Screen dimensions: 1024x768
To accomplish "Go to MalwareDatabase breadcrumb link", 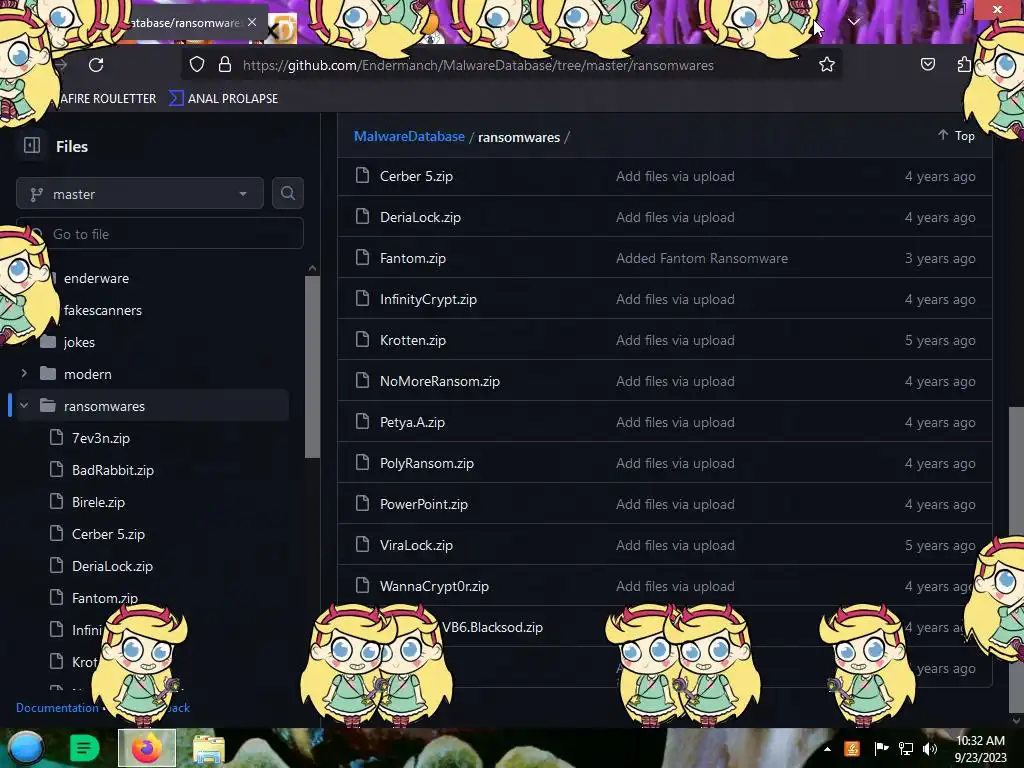I will (409, 136).
